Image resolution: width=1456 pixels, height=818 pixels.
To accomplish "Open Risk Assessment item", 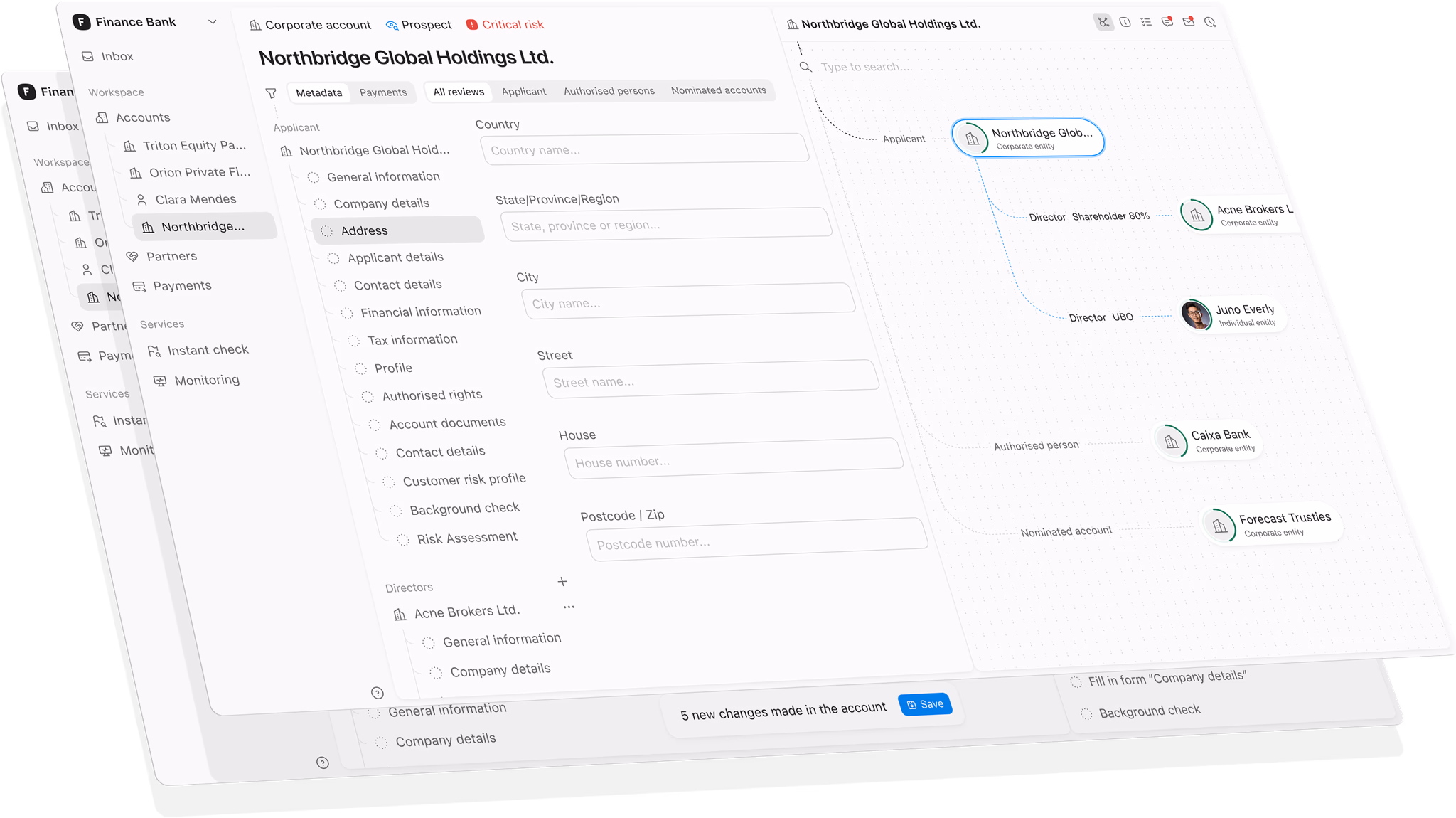I will pyautogui.click(x=458, y=538).
